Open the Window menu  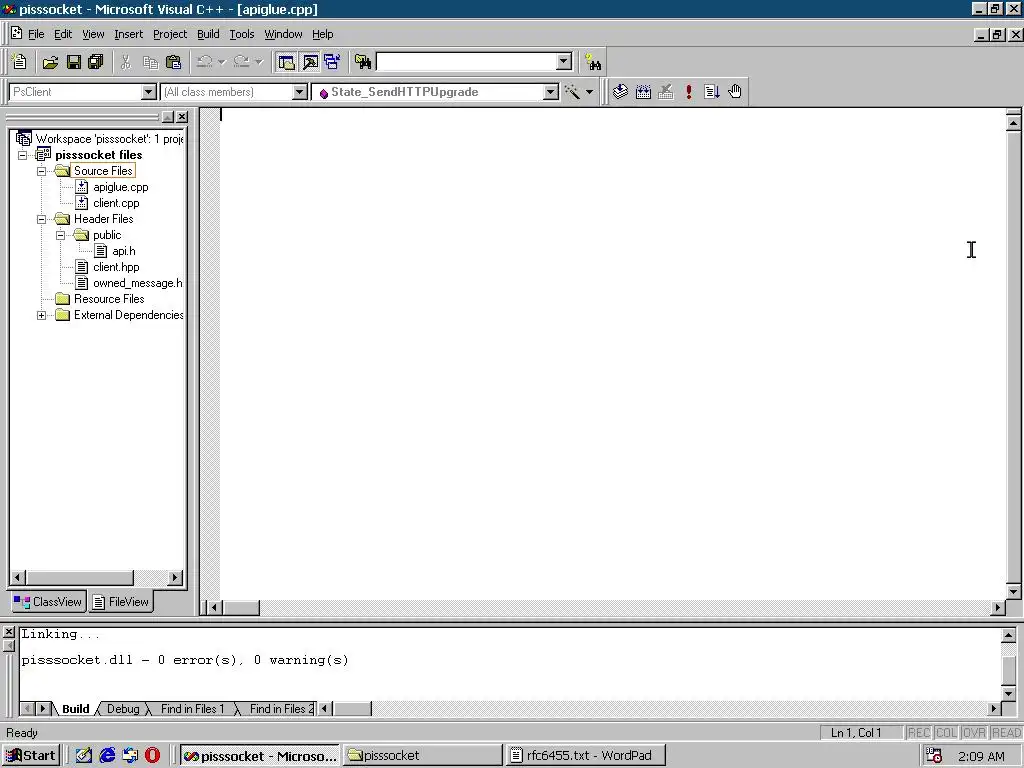click(x=283, y=34)
